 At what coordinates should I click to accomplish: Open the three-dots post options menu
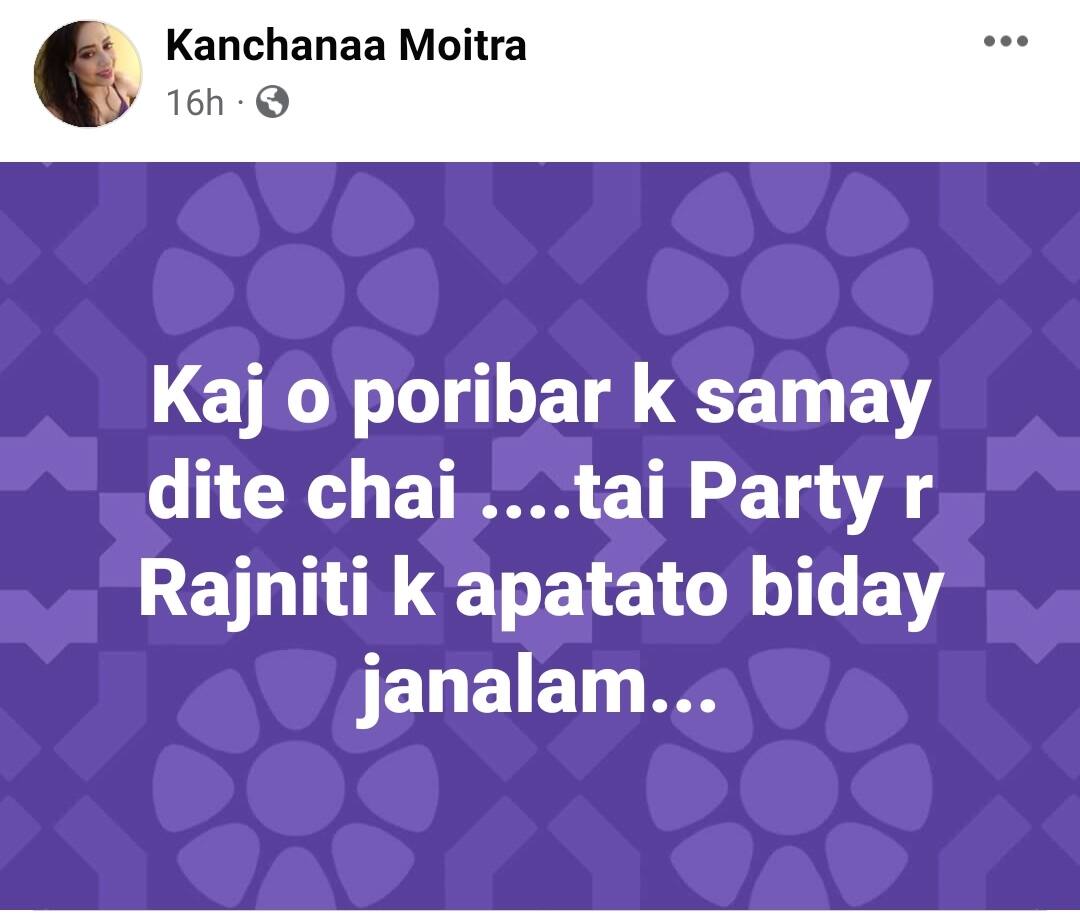pos(1005,41)
